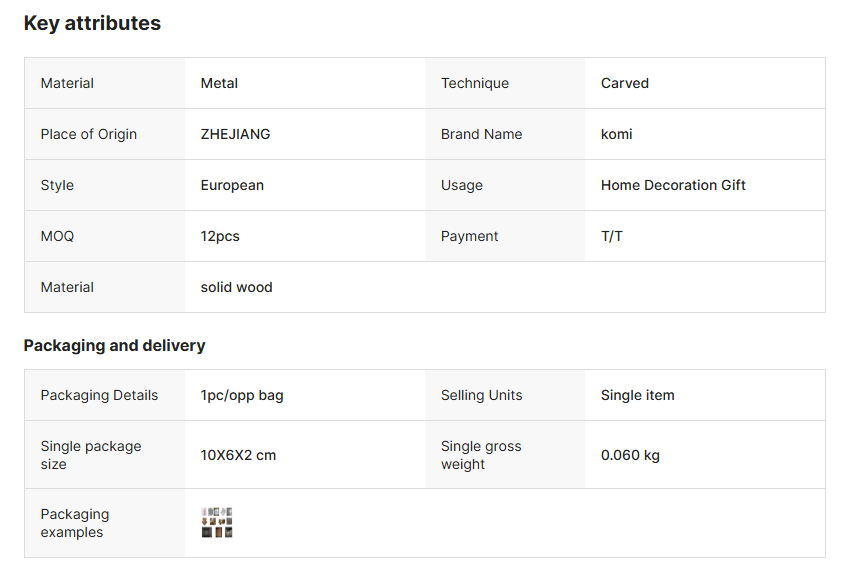Click the Packaging and delivery heading
The image size is (841, 563).
point(114,345)
